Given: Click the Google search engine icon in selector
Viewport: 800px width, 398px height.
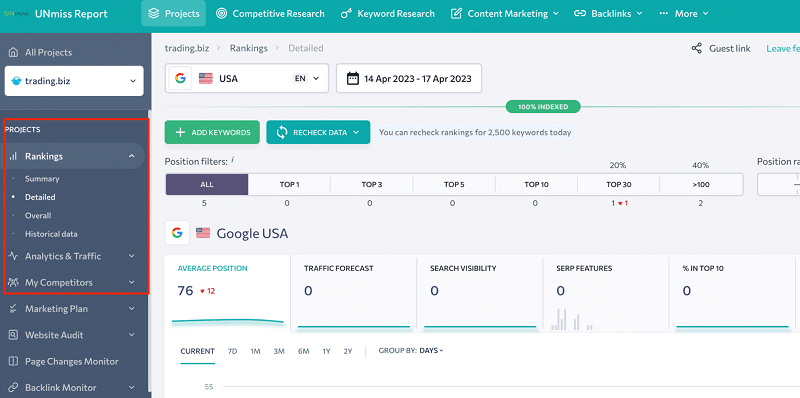Looking at the screenshot, I should point(180,79).
